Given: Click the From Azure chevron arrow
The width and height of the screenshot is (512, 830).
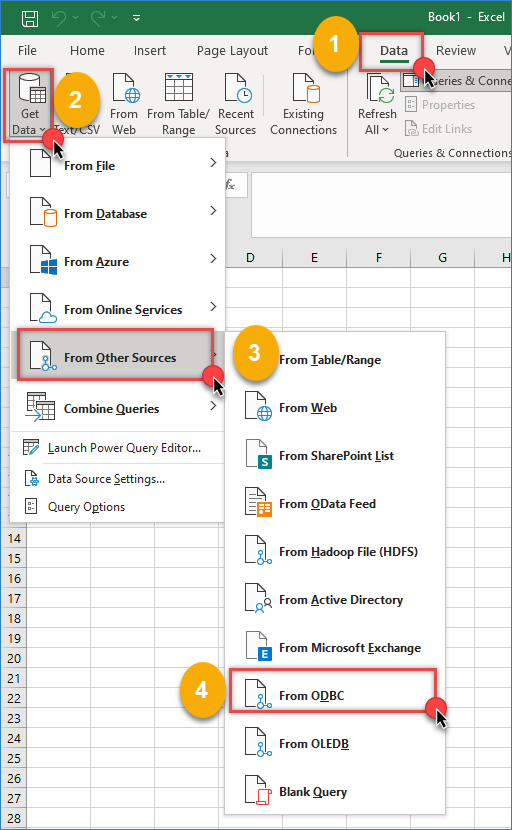Looking at the screenshot, I should pos(213,258).
